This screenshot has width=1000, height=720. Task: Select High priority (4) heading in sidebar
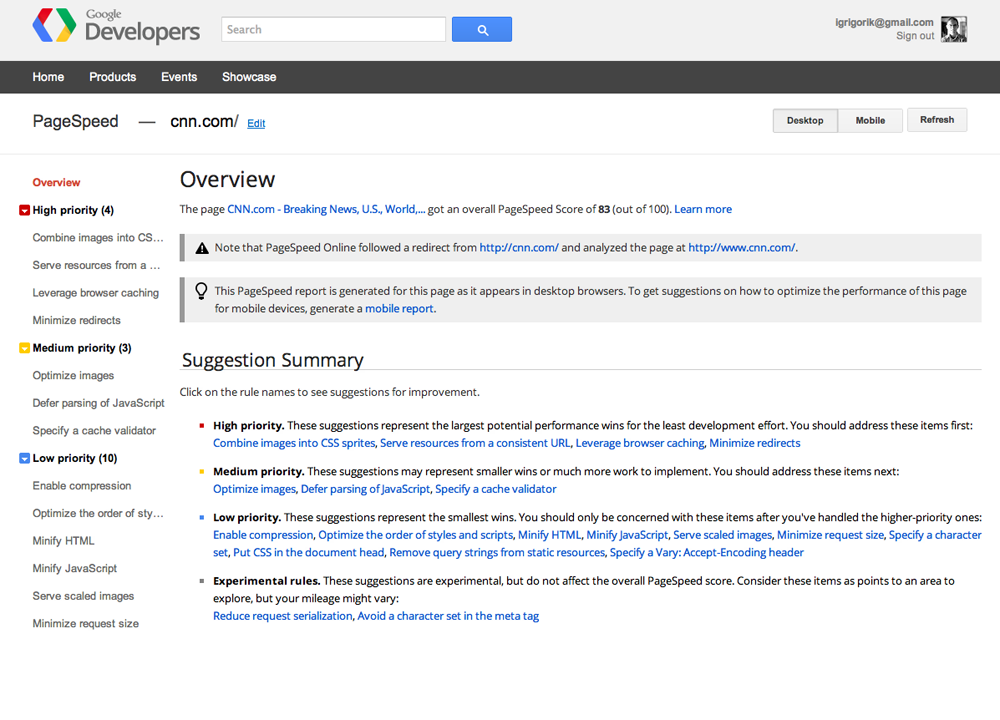73,210
